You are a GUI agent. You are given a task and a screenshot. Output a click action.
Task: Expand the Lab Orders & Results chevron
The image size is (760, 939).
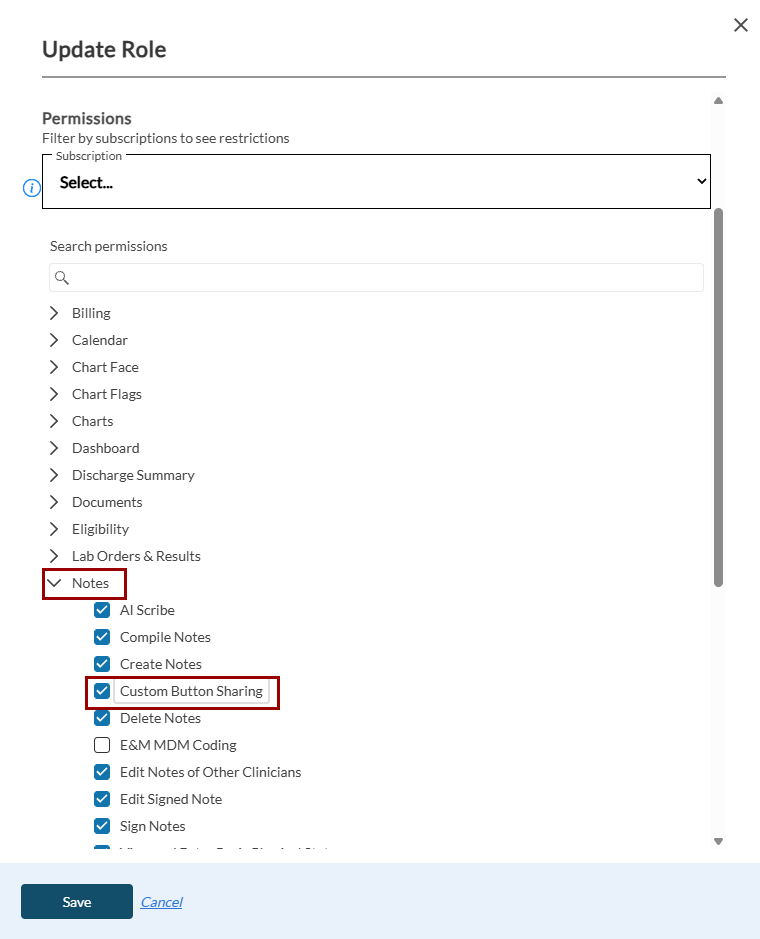(54, 556)
